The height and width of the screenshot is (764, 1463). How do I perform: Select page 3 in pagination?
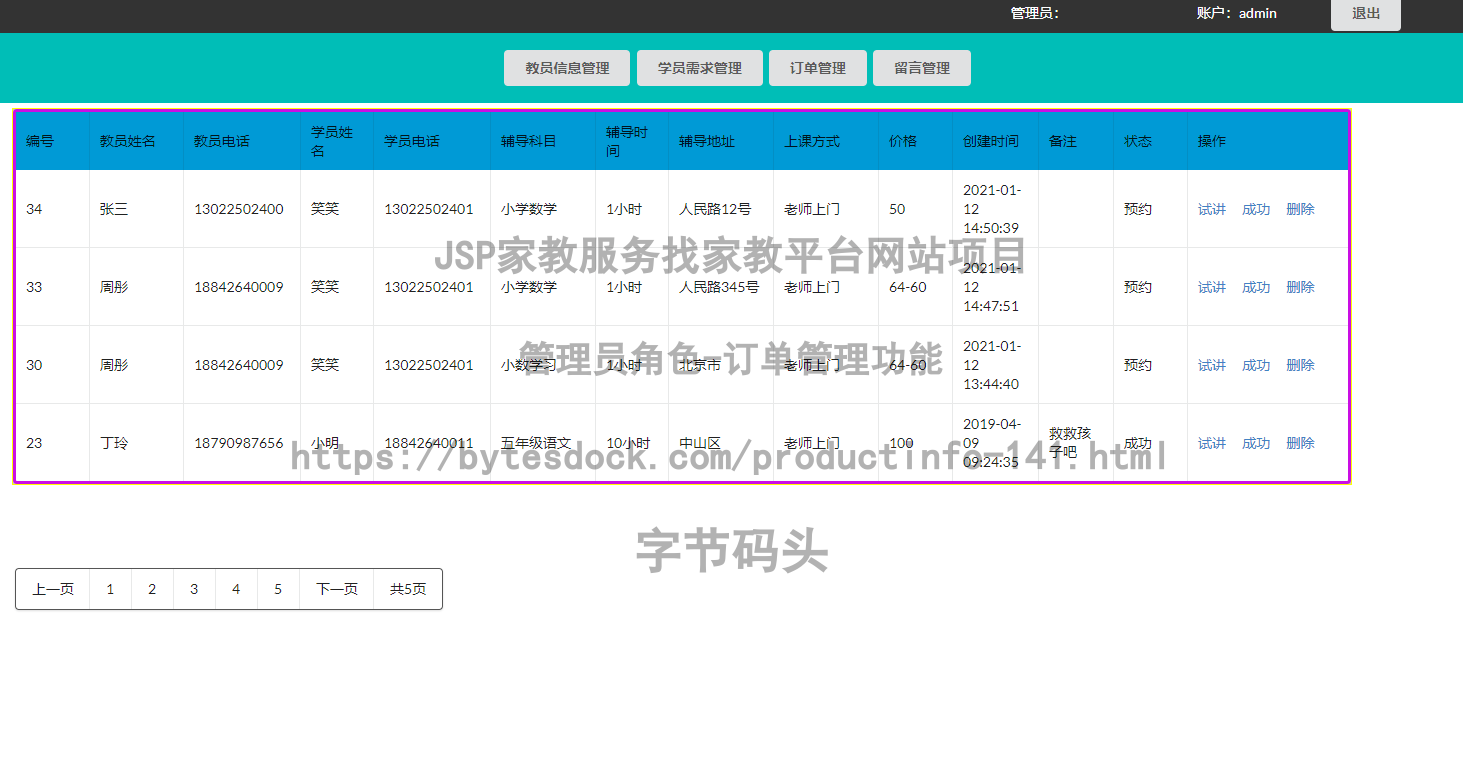click(194, 589)
